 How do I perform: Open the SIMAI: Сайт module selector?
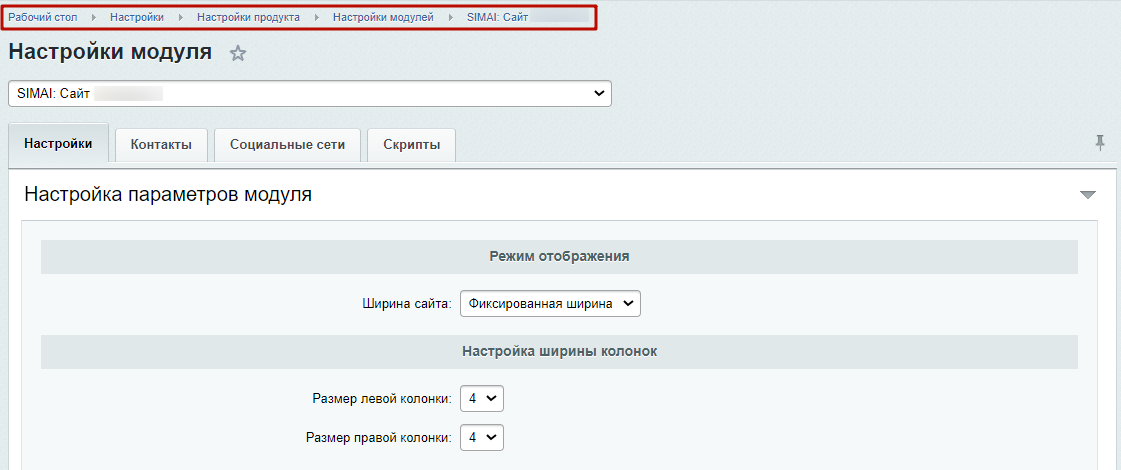point(309,93)
